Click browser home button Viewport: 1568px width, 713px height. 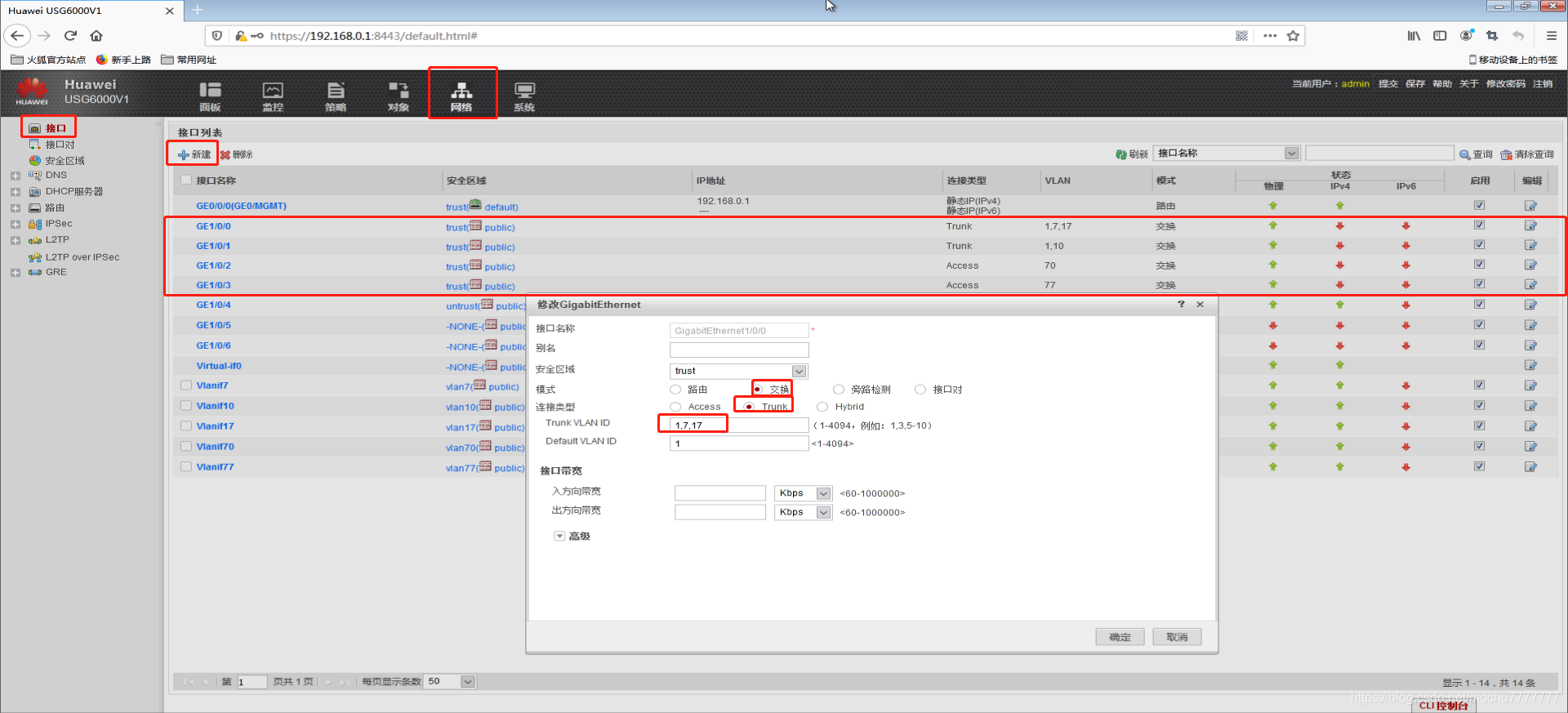96,36
